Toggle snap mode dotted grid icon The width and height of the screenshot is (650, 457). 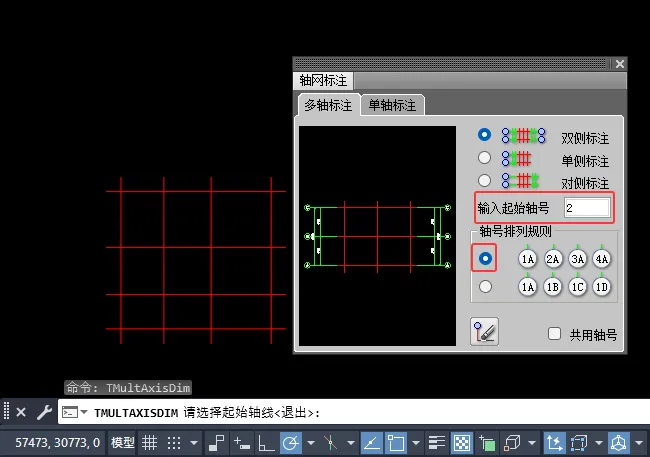pos(174,443)
